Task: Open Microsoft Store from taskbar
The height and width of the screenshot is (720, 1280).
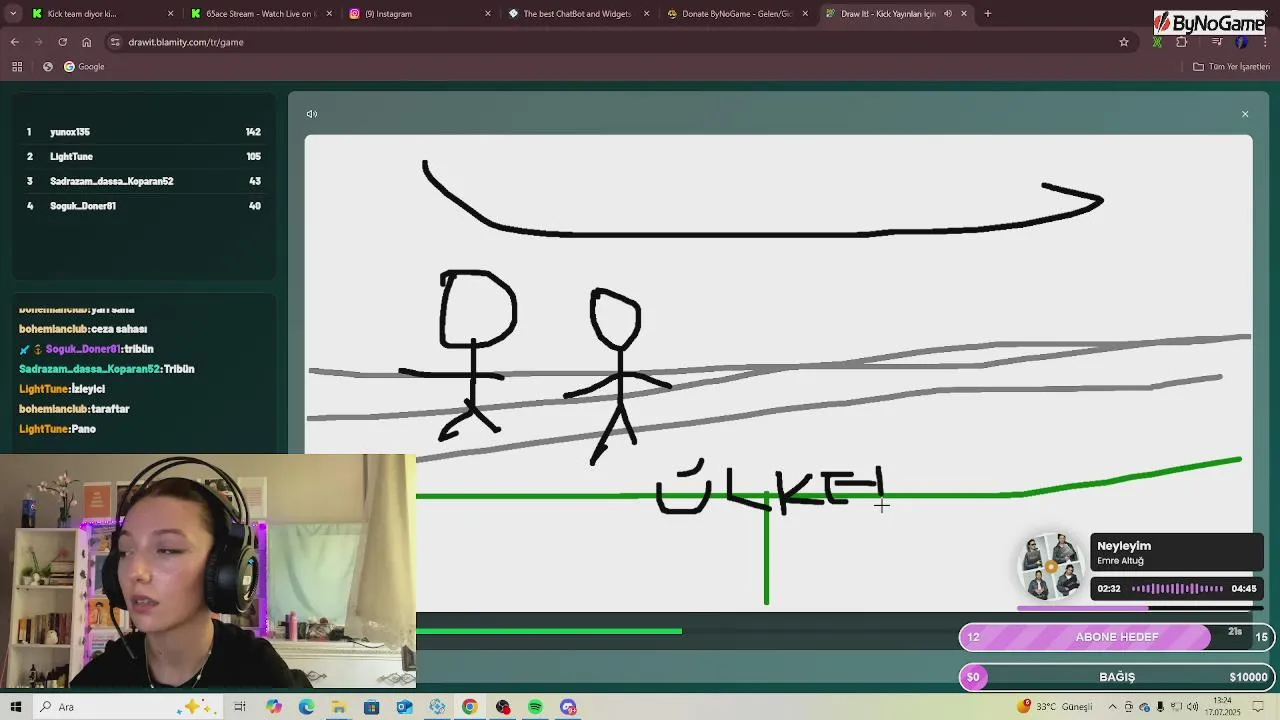Action: 371,707
